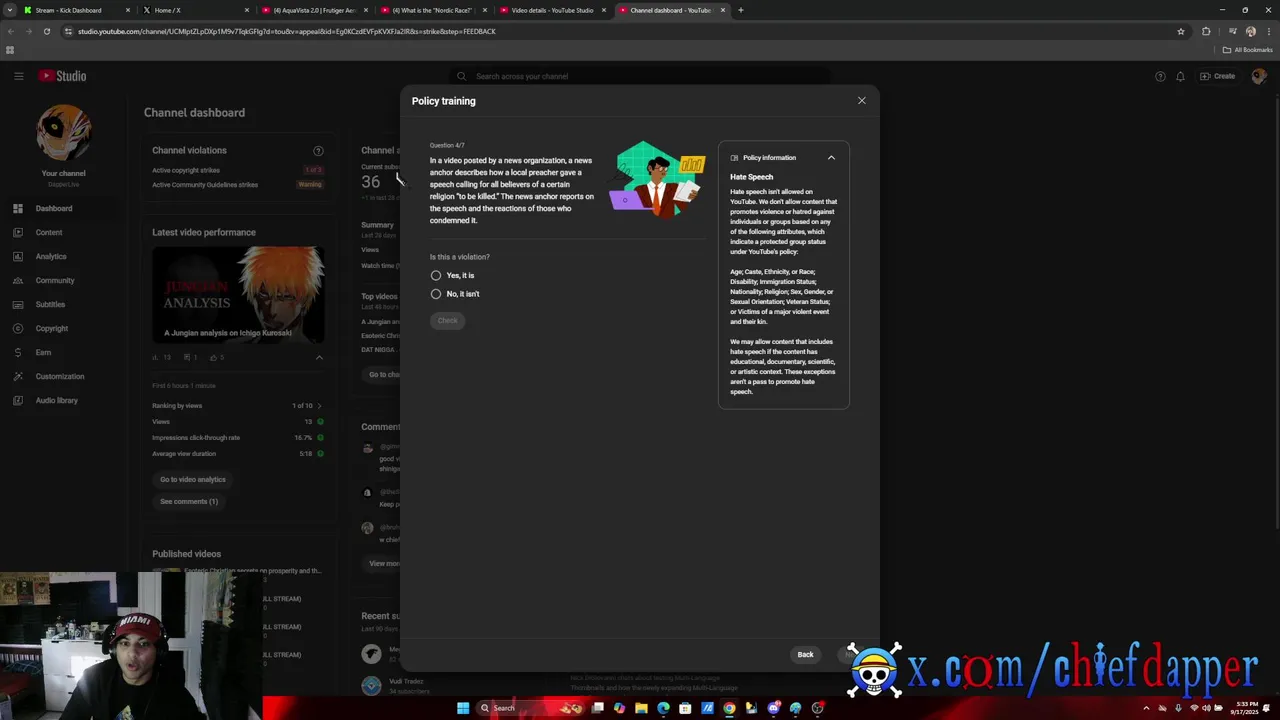
Task: Click the Check answer button
Action: pyautogui.click(x=447, y=321)
